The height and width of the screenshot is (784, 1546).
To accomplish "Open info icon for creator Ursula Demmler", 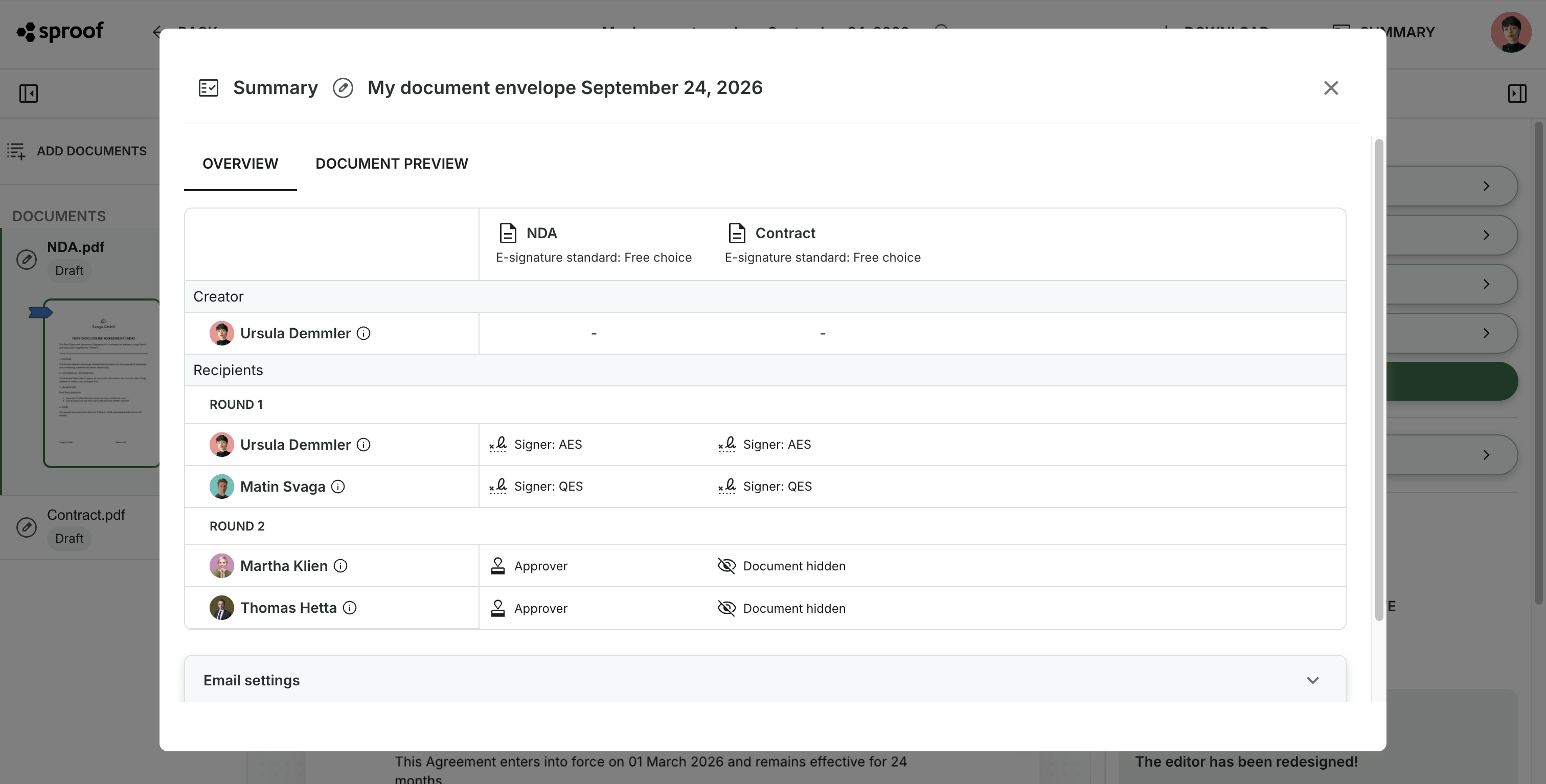I will pyautogui.click(x=363, y=333).
